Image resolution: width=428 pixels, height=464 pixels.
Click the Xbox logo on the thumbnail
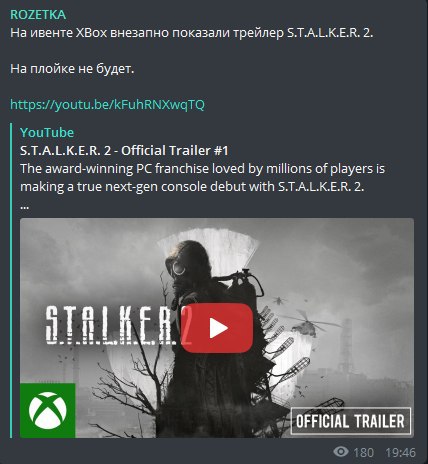[x=48, y=410]
